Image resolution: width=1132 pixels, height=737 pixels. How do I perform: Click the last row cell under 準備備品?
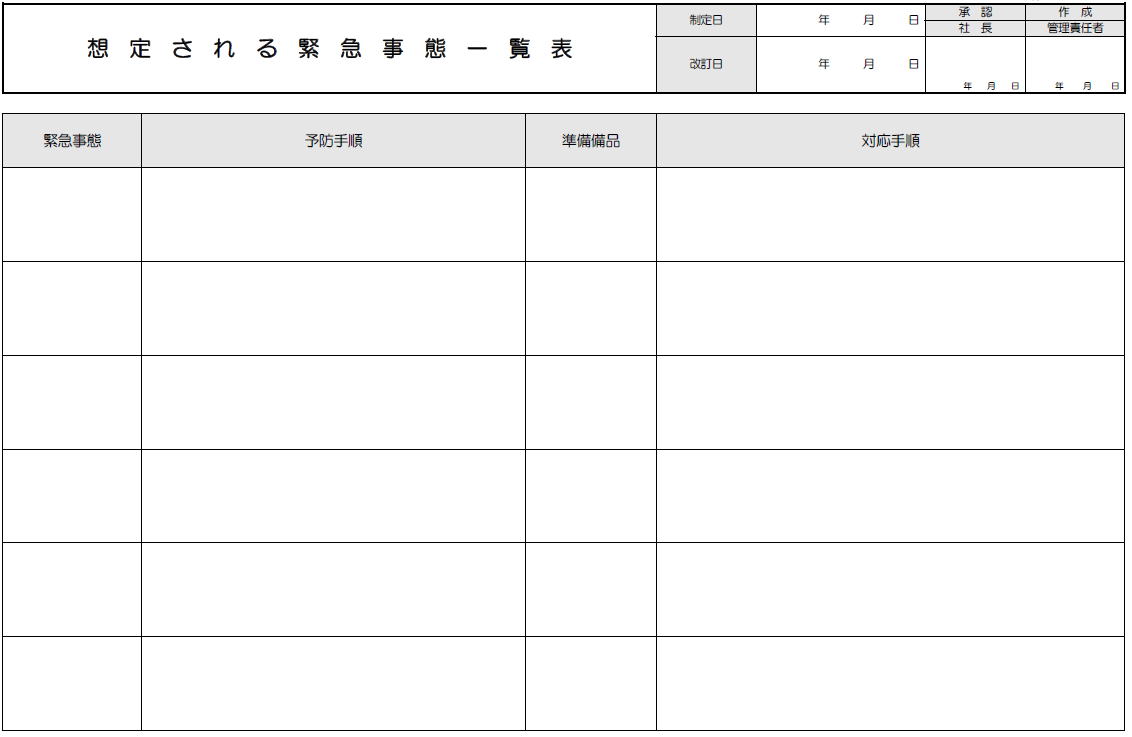tap(591, 683)
